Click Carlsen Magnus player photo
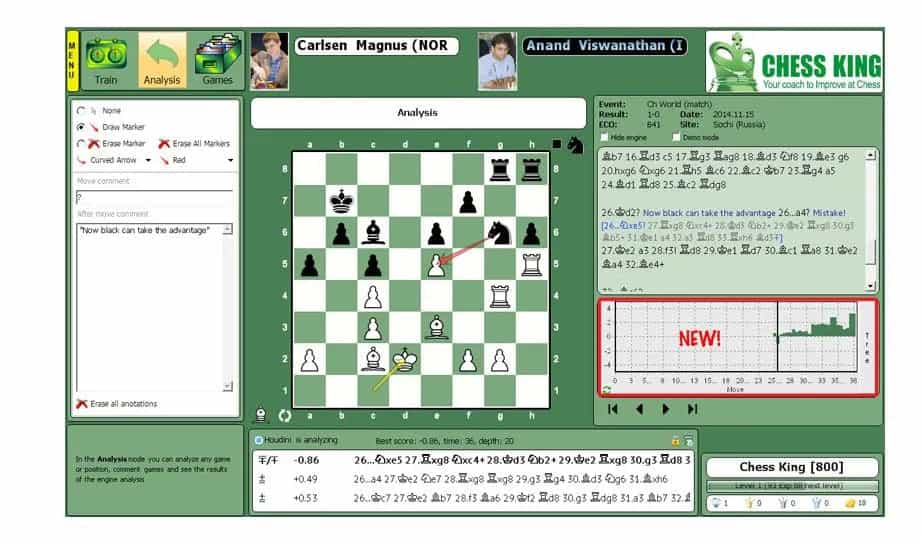 click(x=269, y=61)
